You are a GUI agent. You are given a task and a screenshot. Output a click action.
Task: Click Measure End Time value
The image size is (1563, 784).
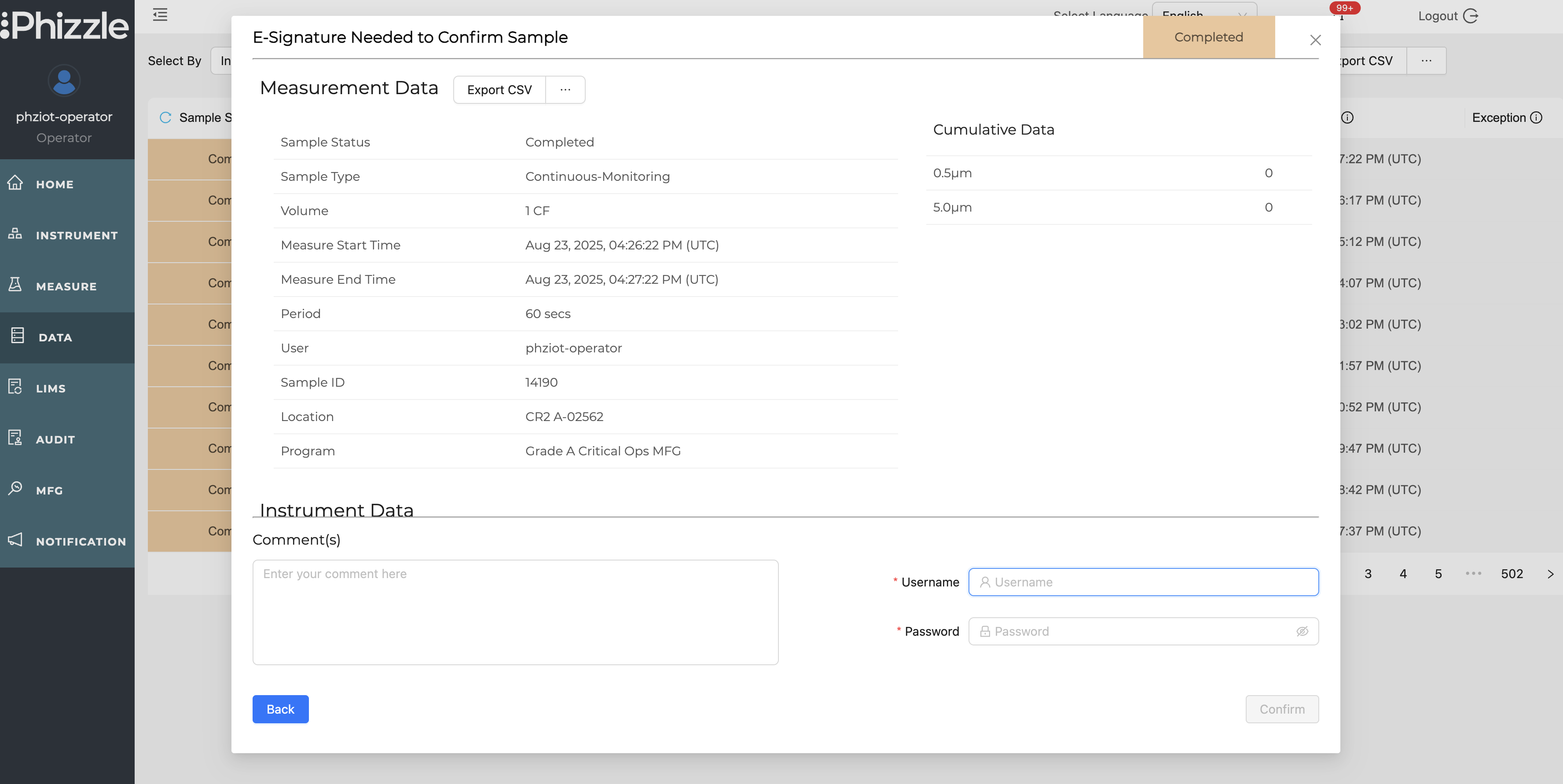[x=621, y=279]
